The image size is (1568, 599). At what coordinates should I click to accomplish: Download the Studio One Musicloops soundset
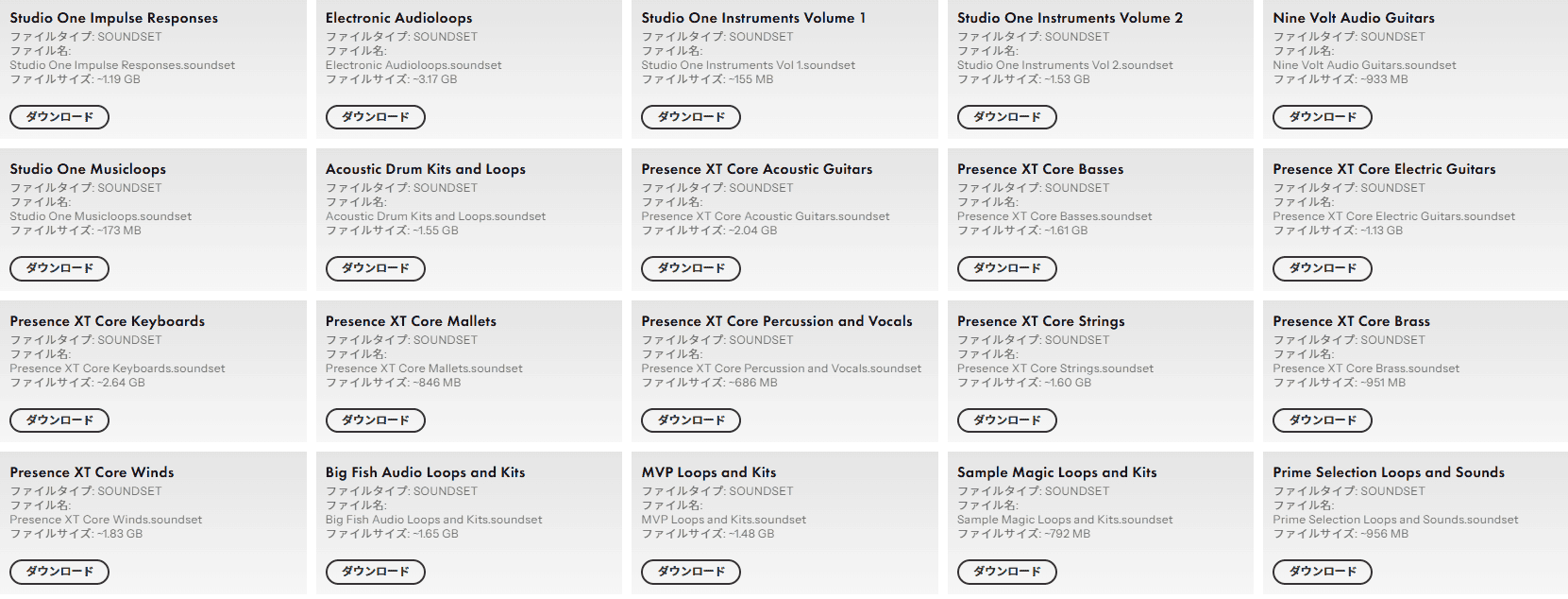(x=59, y=268)
